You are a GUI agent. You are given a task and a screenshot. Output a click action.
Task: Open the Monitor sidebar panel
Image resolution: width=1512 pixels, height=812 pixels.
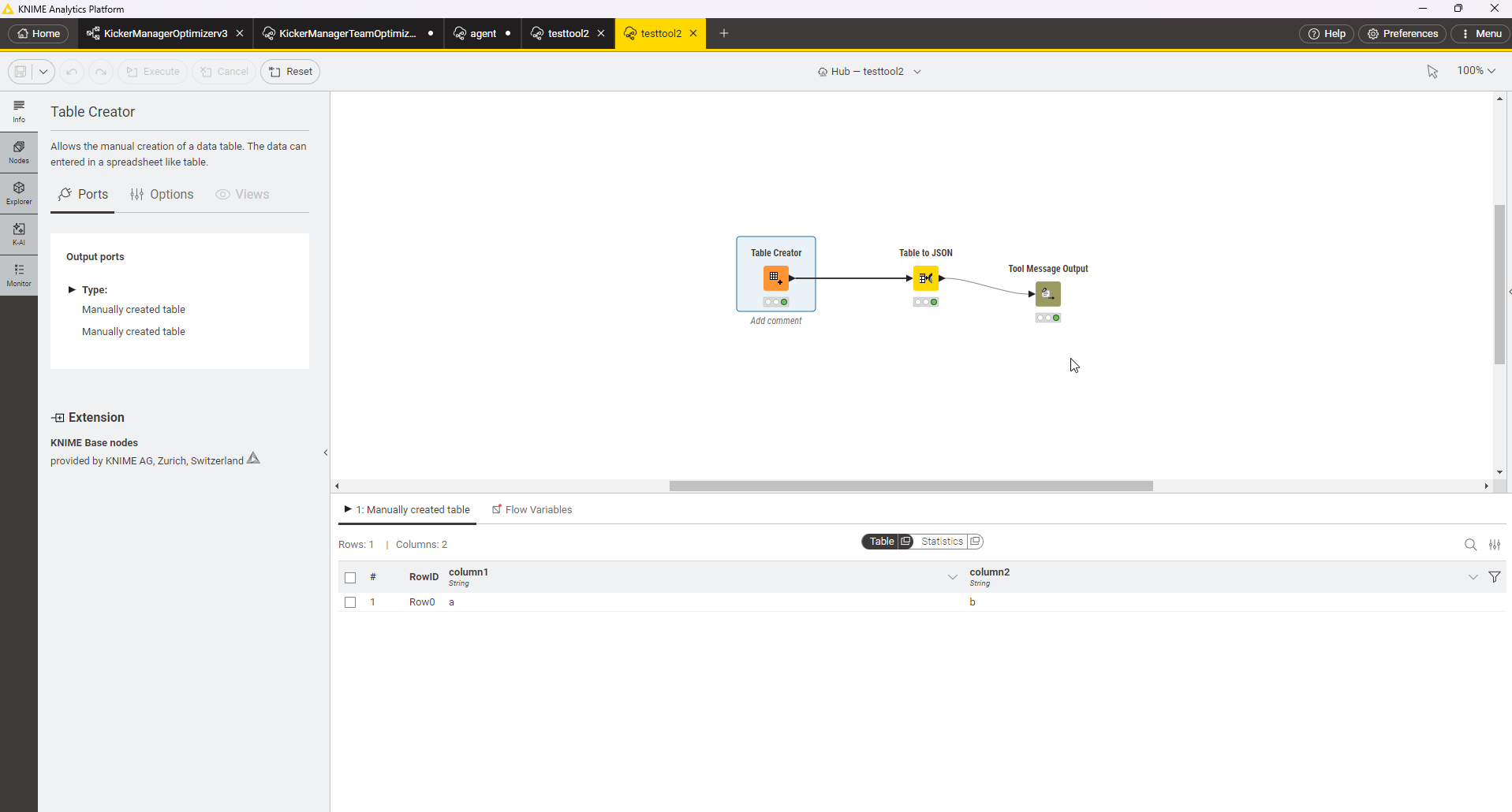[x=19, y=275]
